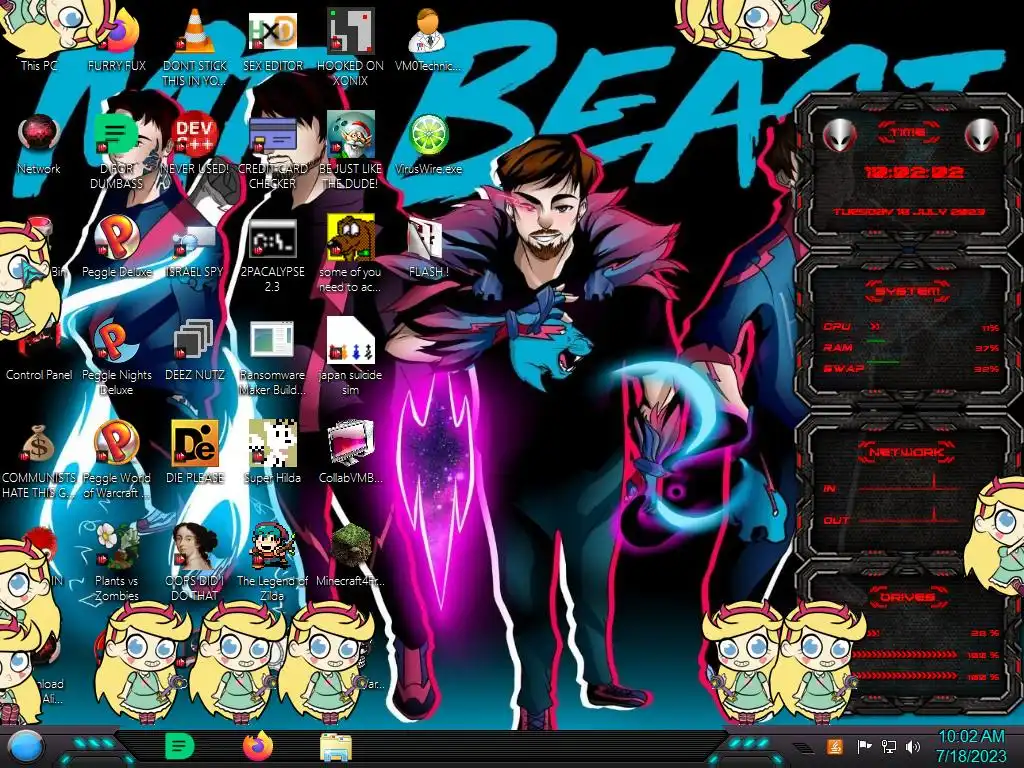Screen dimensions: 1024x768
Task: Click the left alien head on widget
Action: coord(839,136)
